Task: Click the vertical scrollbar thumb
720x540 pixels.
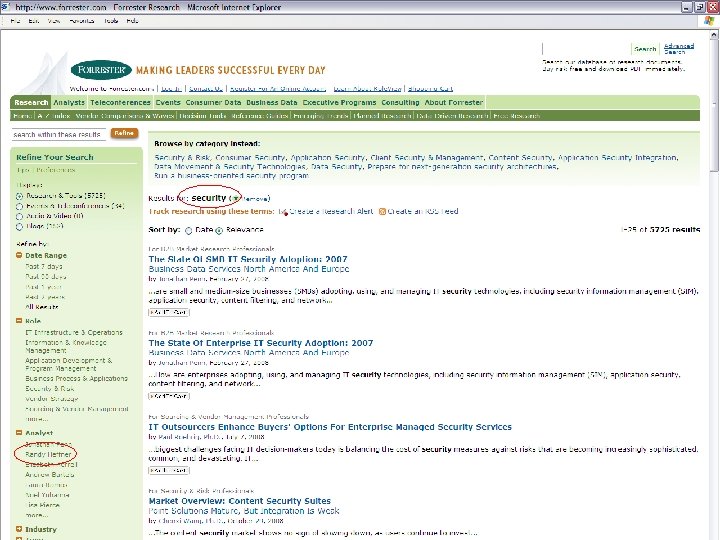Action: point(714,106)
